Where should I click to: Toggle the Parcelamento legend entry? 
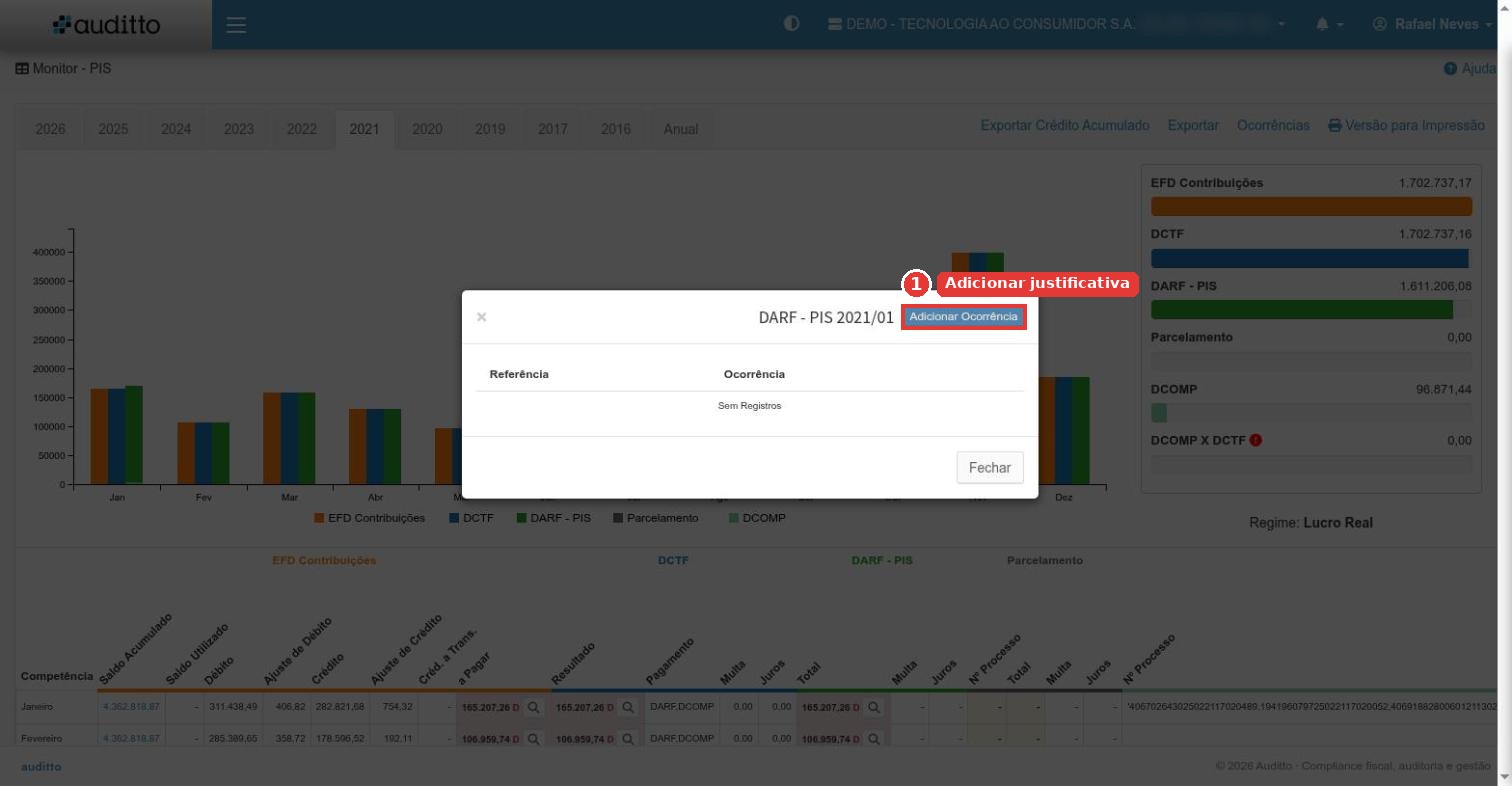click(x=655, y=518)
